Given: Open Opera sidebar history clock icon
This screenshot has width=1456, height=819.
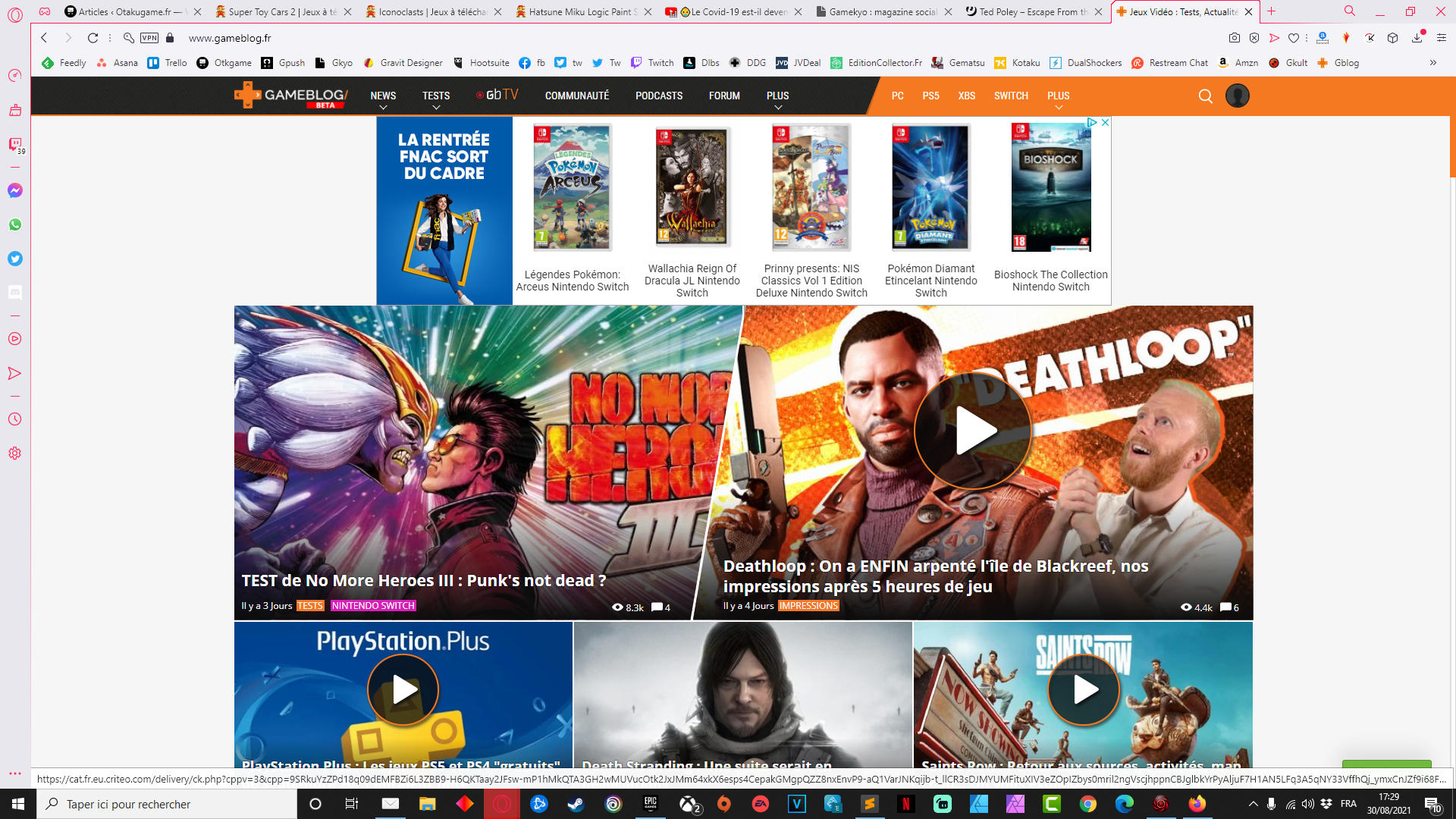Looking at the screenshot, I should pyautogui.click(x=14, y=419).
